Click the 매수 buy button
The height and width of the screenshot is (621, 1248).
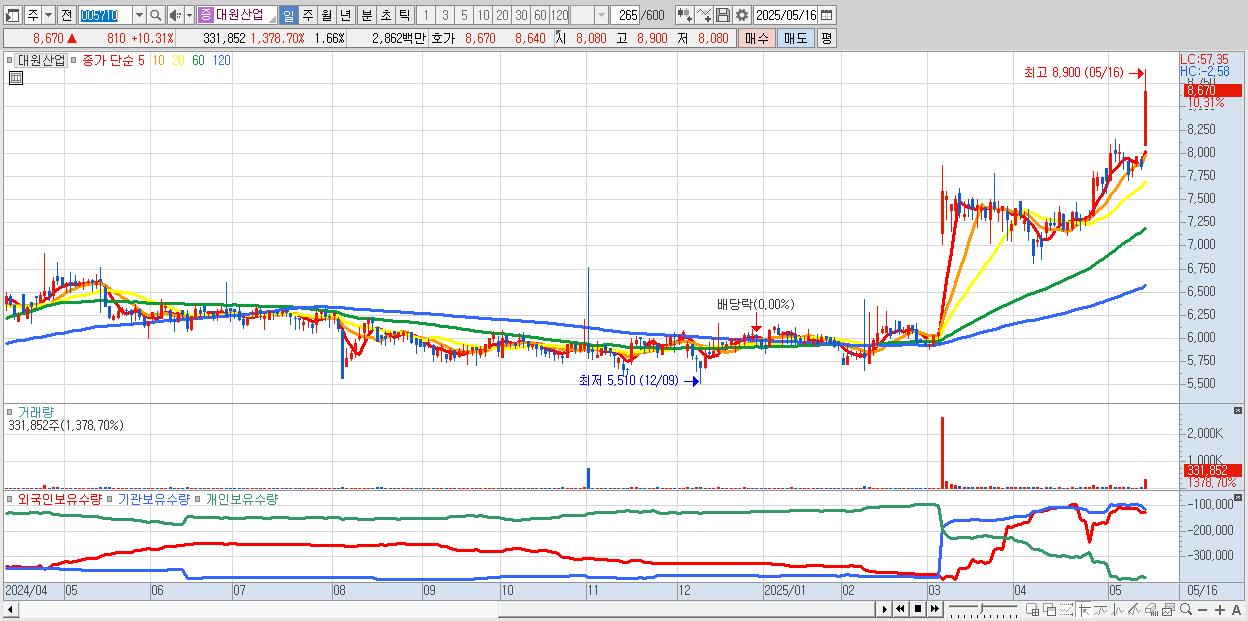click(x=756, y=38)
